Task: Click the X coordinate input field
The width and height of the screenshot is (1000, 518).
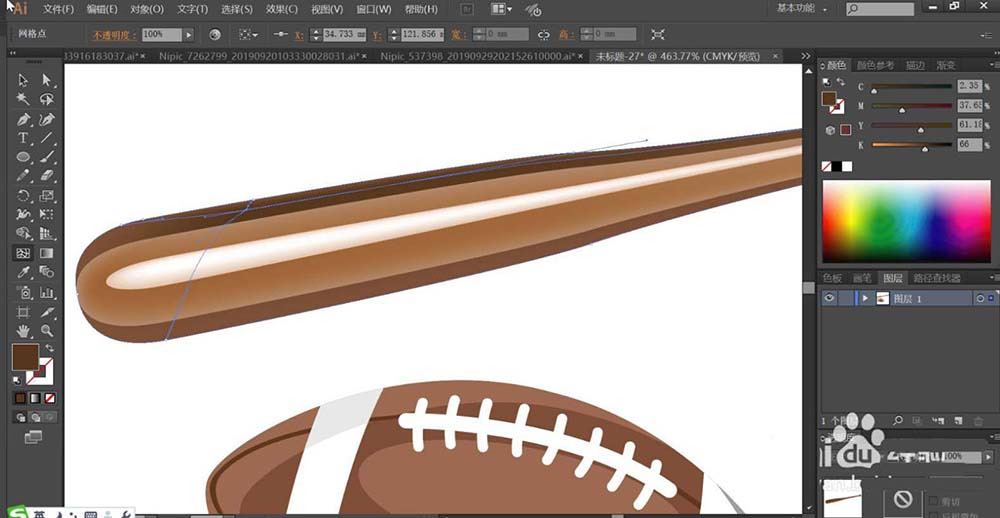Action: 347,34
